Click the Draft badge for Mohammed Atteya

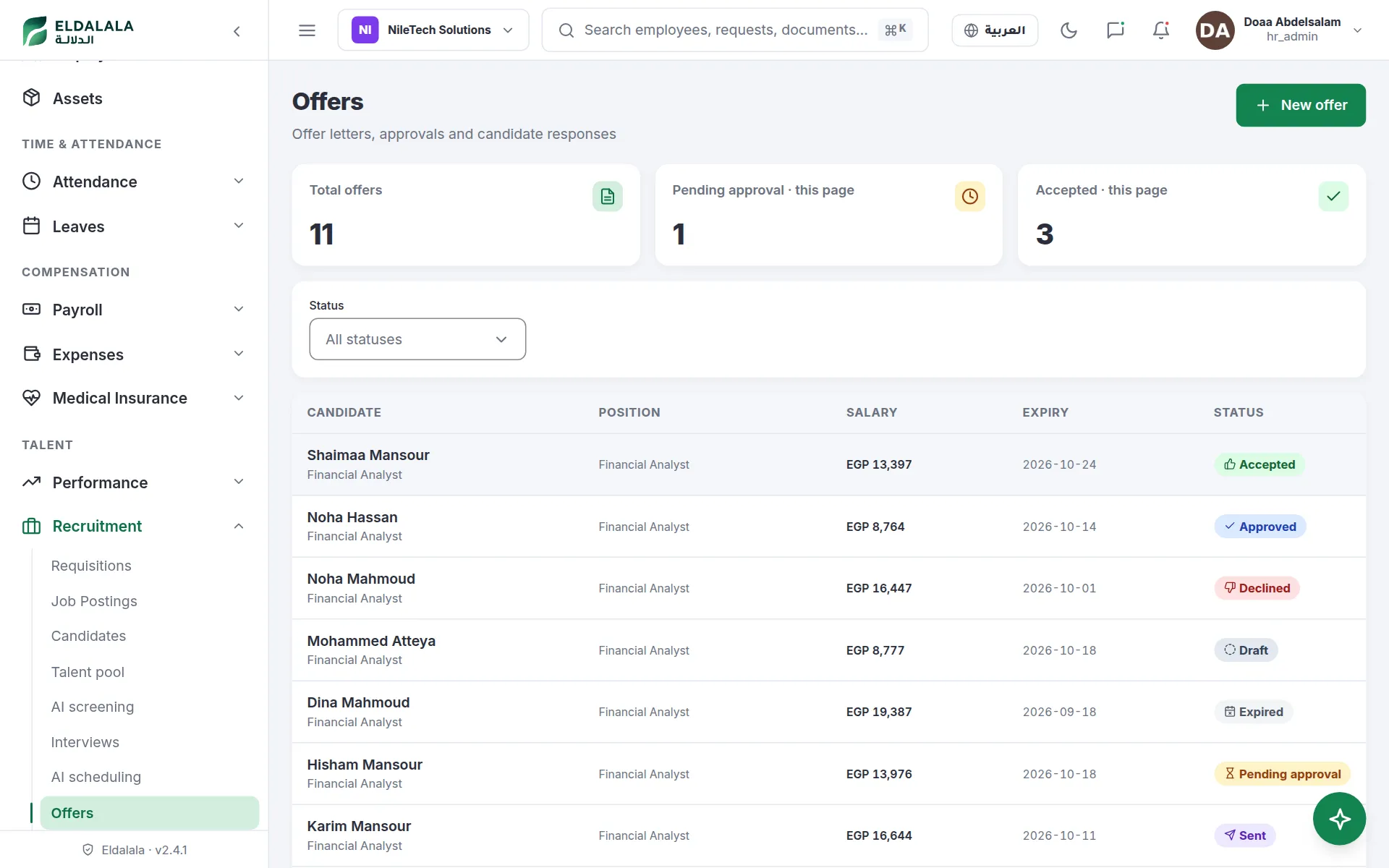(1246, 650)
